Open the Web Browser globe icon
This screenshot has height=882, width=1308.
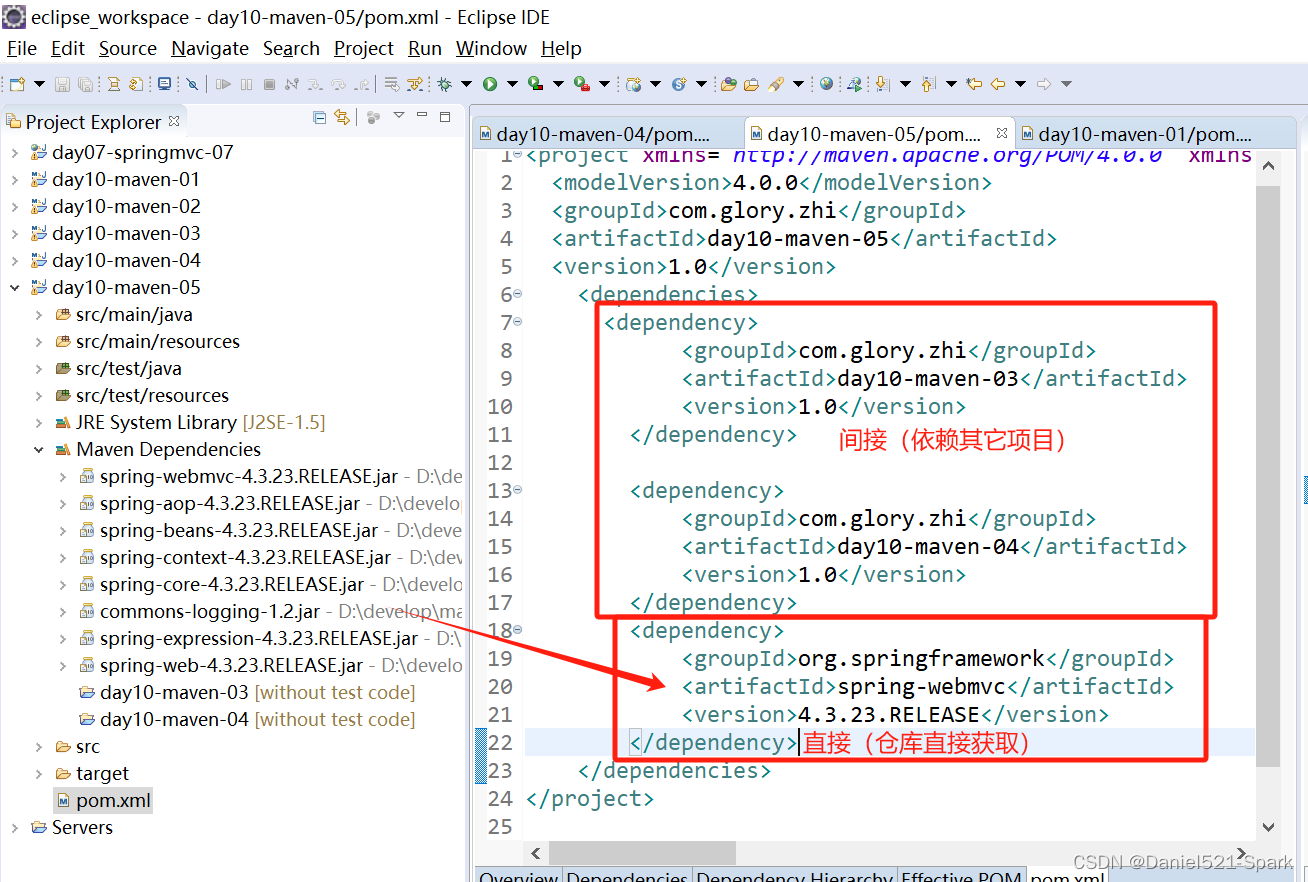tap(826, 84)
